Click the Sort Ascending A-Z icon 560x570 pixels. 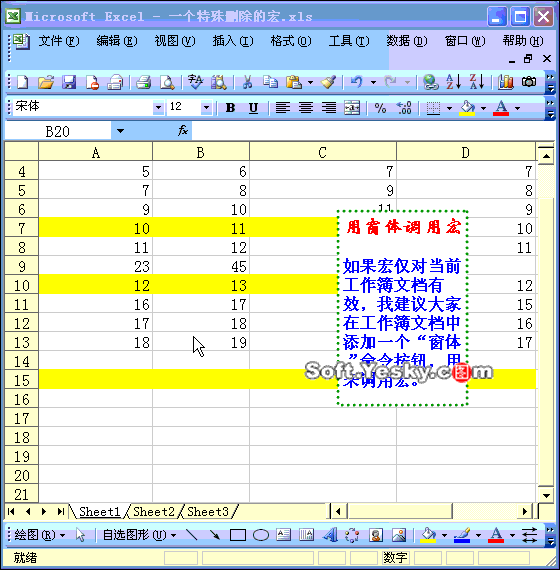pos(453,82)
